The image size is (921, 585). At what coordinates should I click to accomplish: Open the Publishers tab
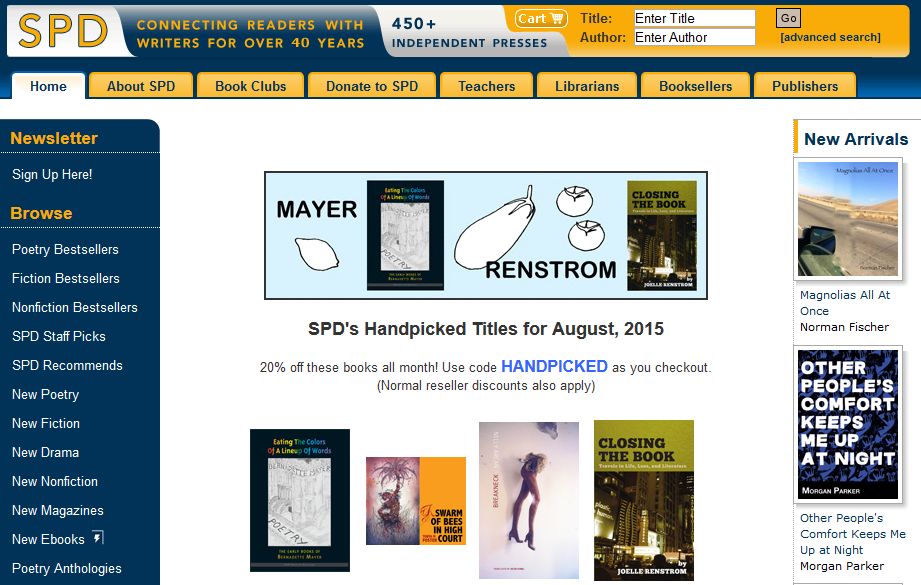[805, 86]
